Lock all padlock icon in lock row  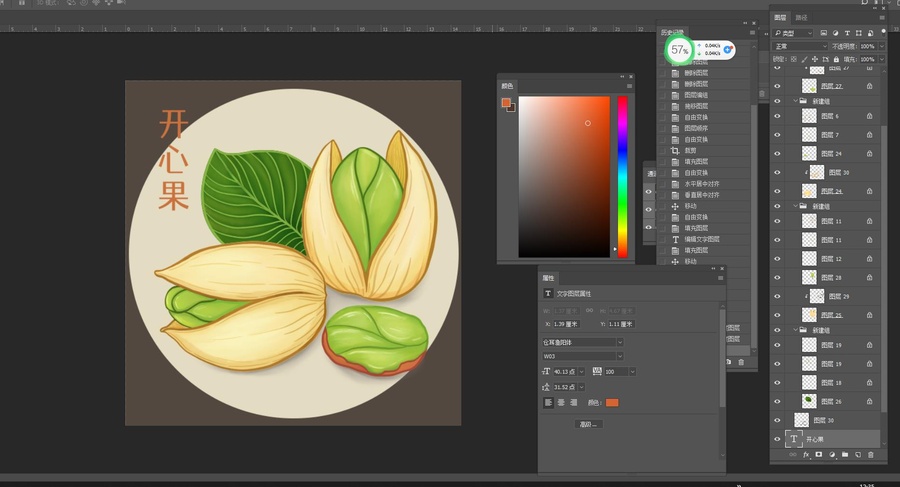[x=836, y=59]
